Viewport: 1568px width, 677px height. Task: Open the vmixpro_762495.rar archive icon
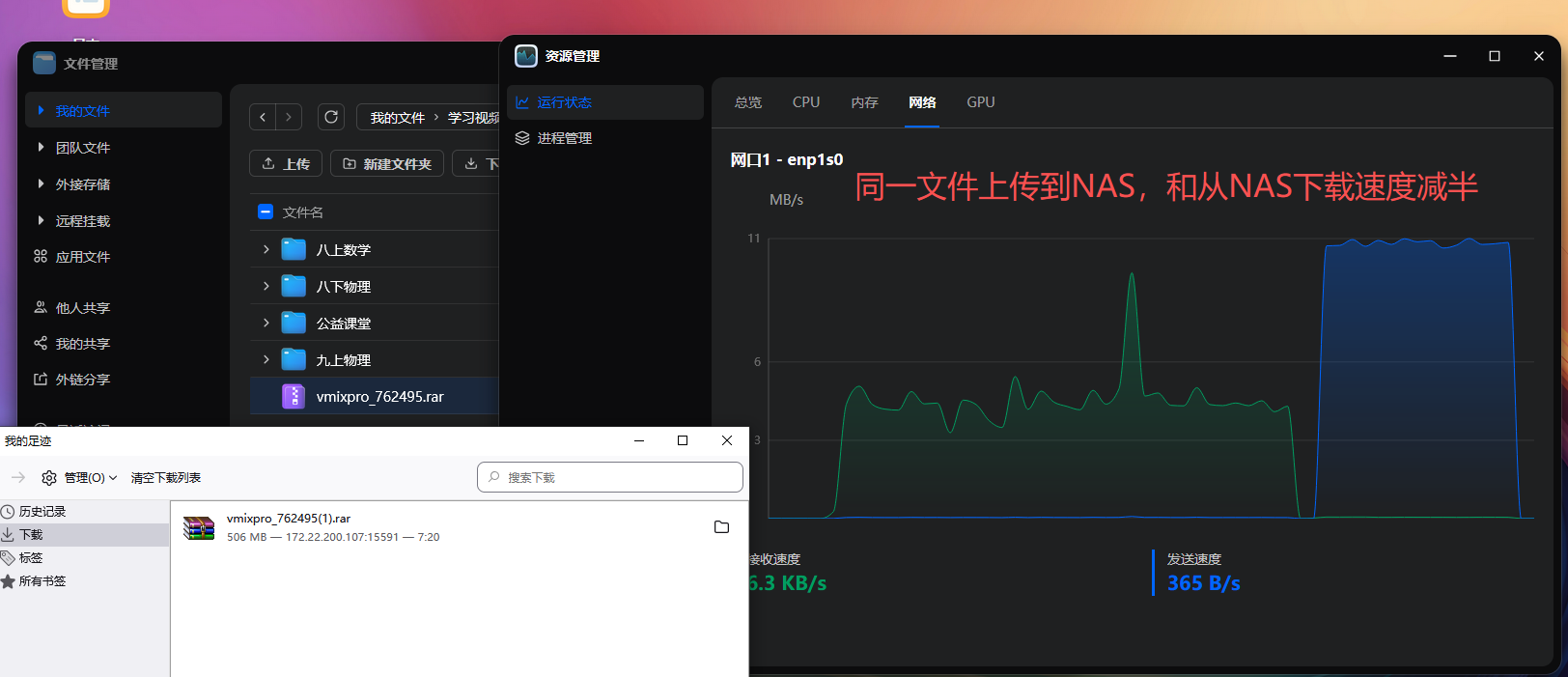(294, 397)
